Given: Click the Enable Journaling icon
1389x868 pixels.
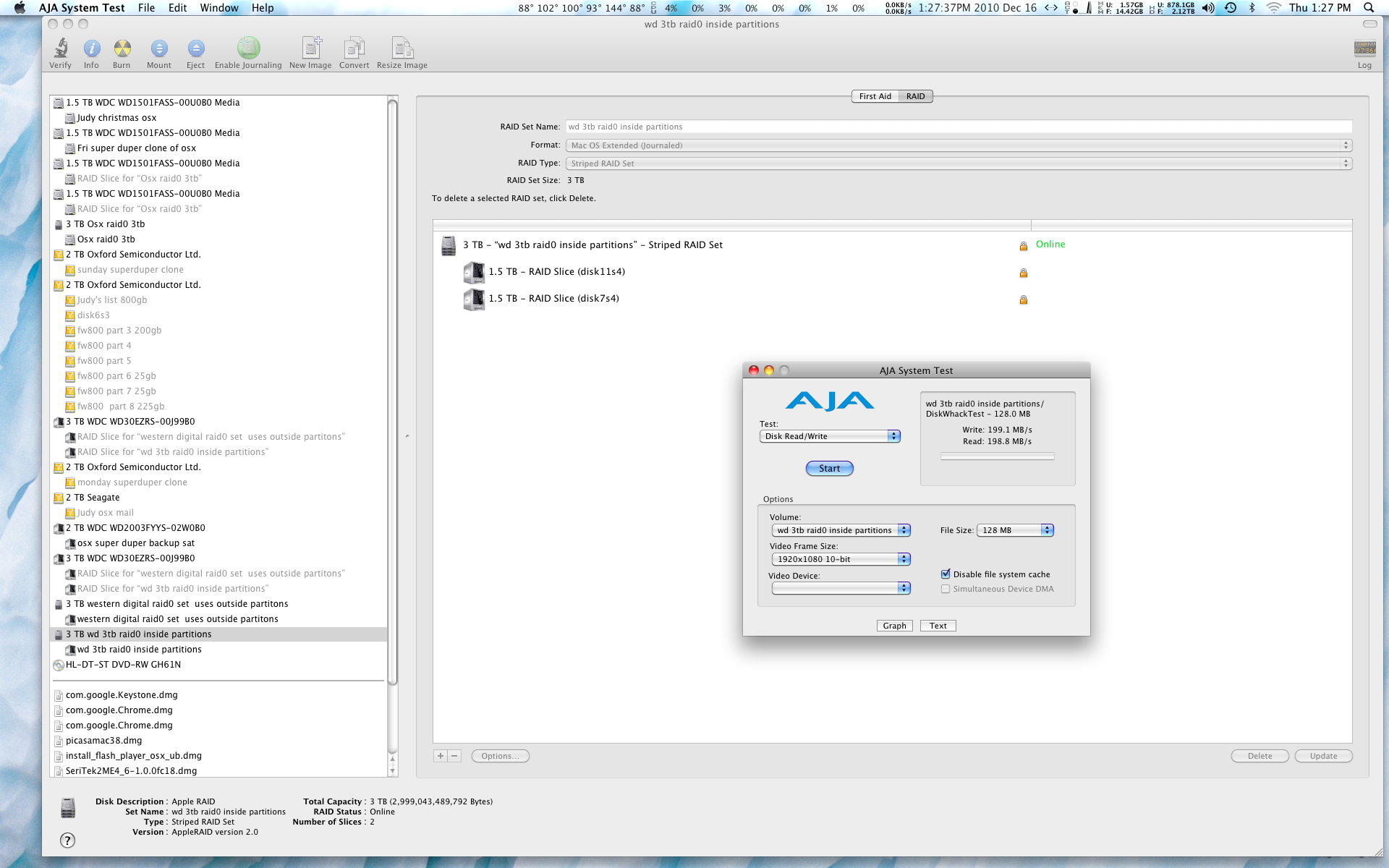Looking at the screenshot, I should click(x=248, y=48).
